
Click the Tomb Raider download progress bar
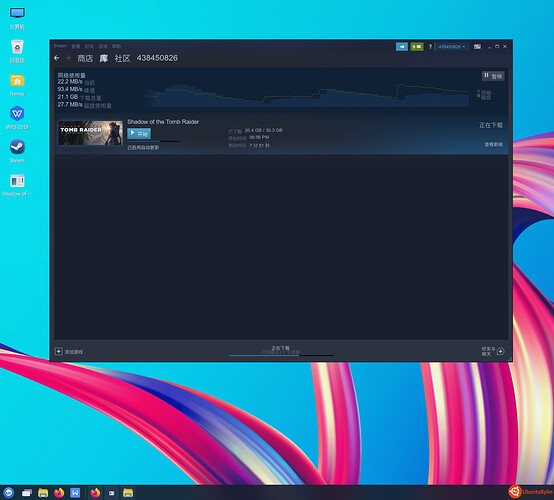click(153, 141)
